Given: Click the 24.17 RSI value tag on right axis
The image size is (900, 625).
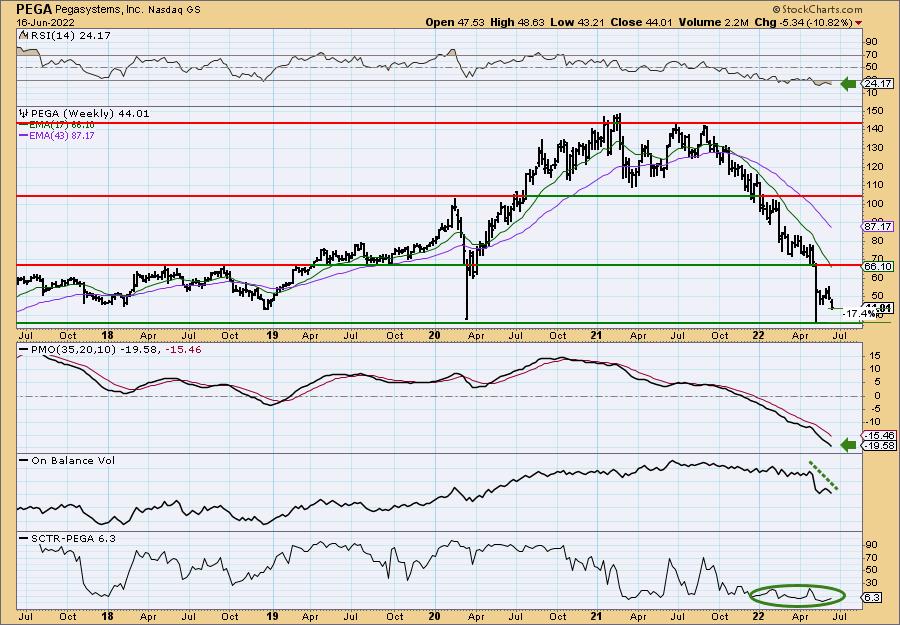Looking at the screenshot, I should tap(878, 84).
